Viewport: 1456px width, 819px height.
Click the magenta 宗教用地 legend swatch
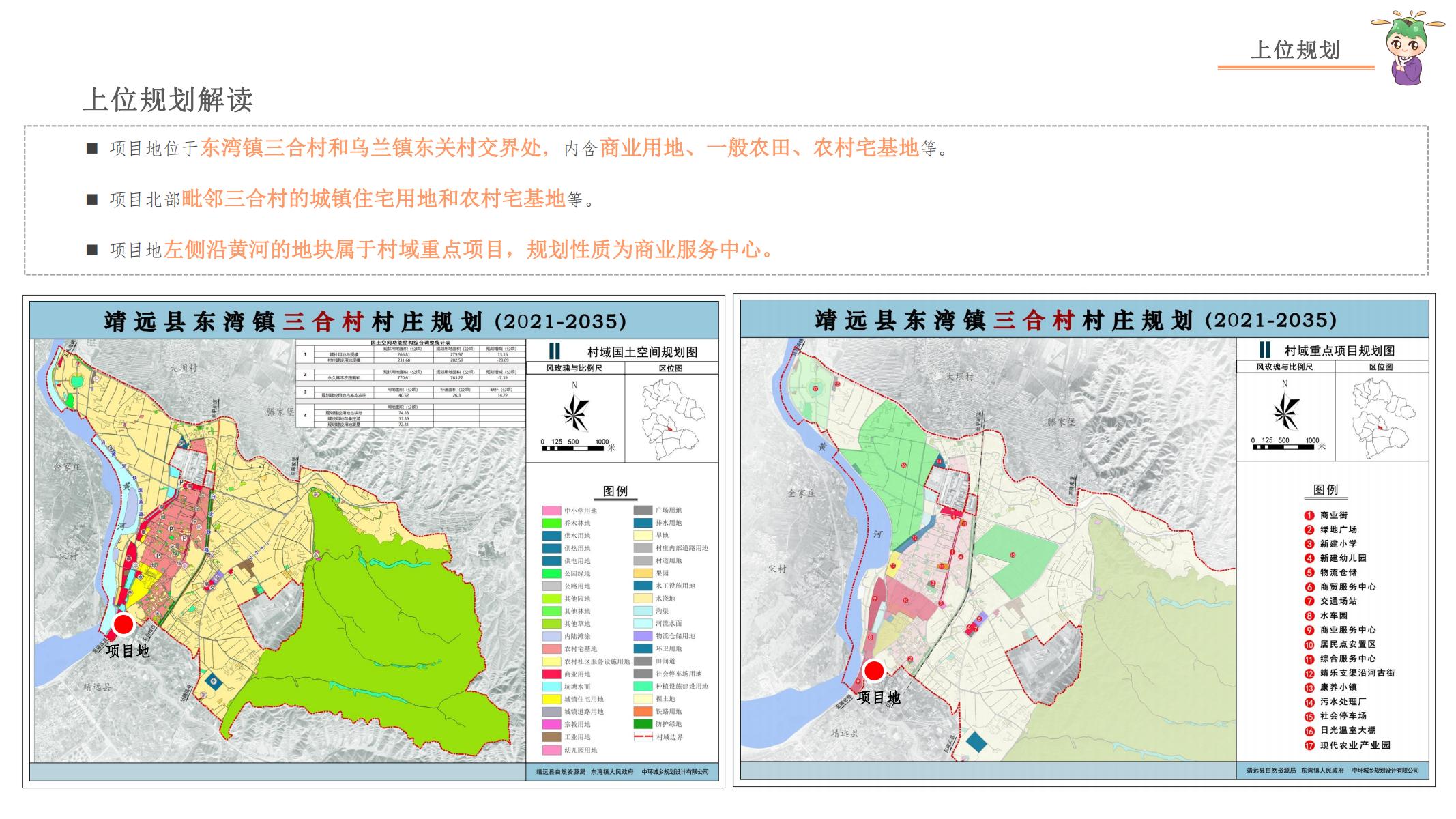[x=551, y=725]
